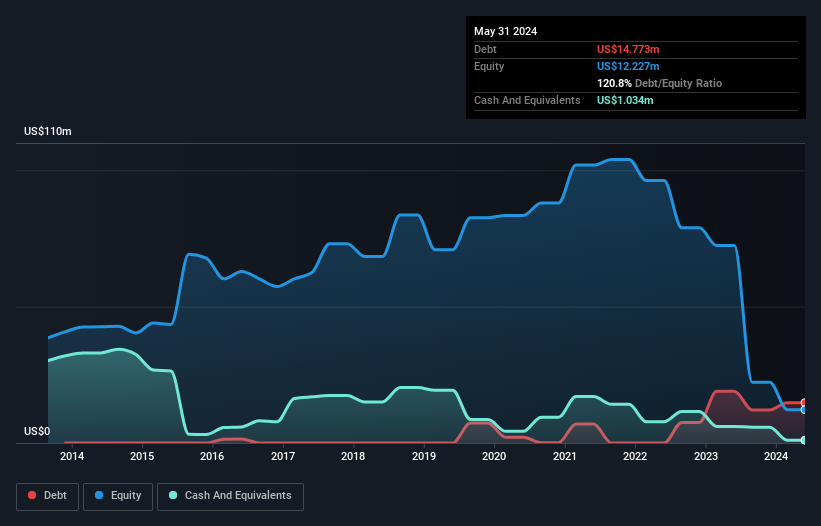Click the 2020 x-axis label
The height and width of the screenshot is (526, 821).
[494, 456]
